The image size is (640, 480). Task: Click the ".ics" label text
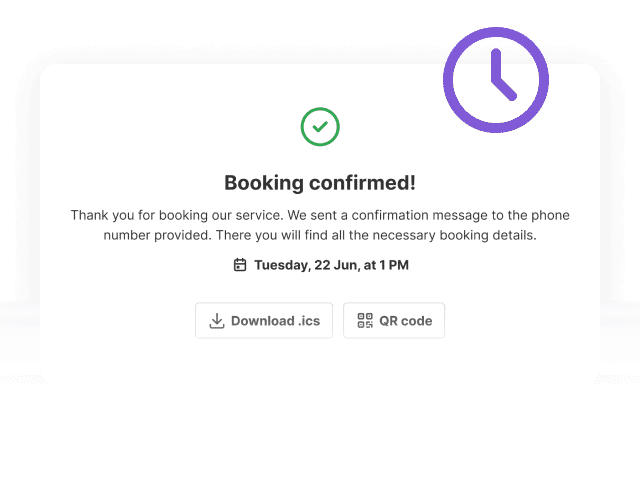[x=309, y=321]
